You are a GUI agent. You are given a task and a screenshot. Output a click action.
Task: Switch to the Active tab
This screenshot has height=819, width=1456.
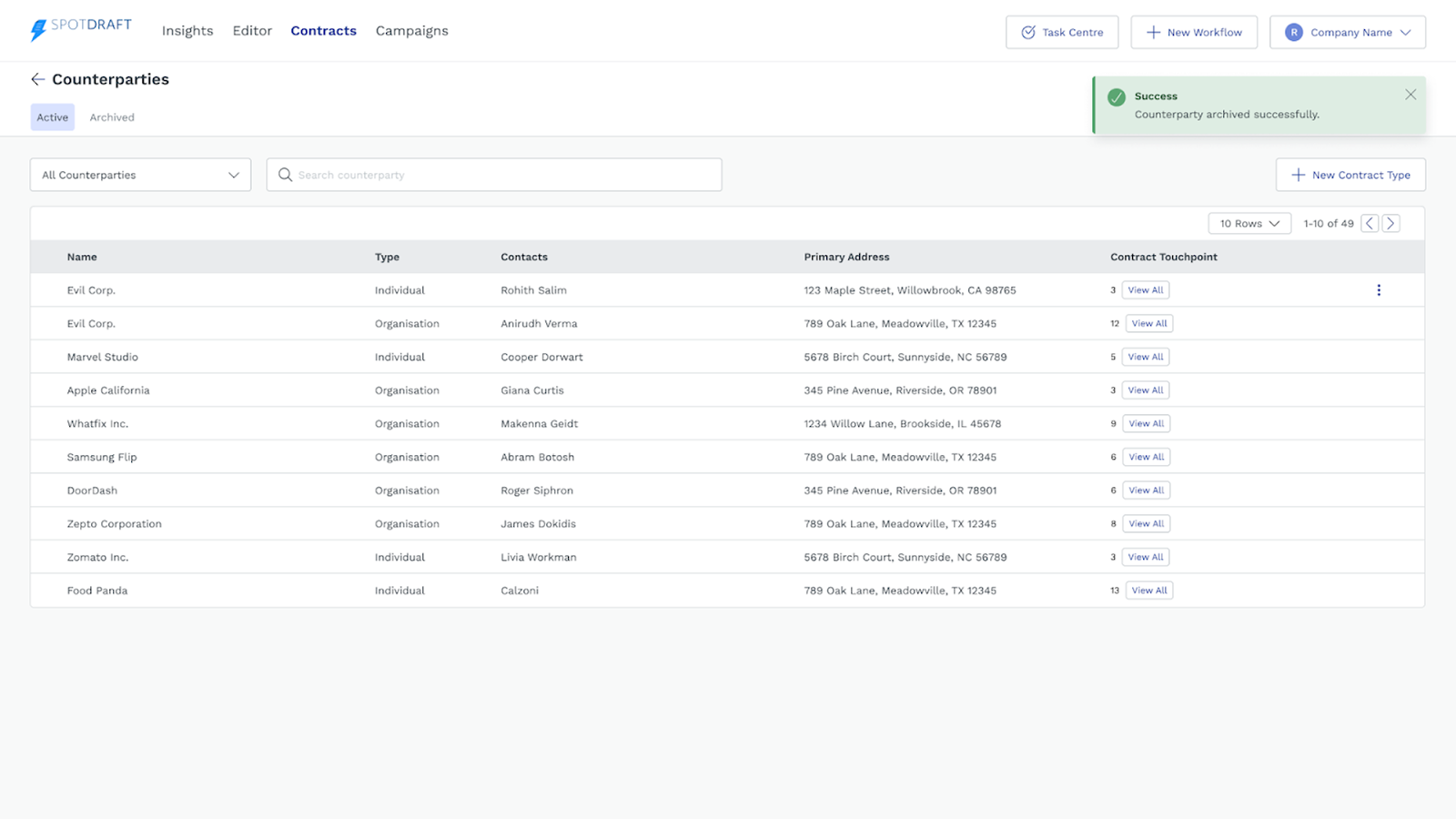[x=53, y=117]
